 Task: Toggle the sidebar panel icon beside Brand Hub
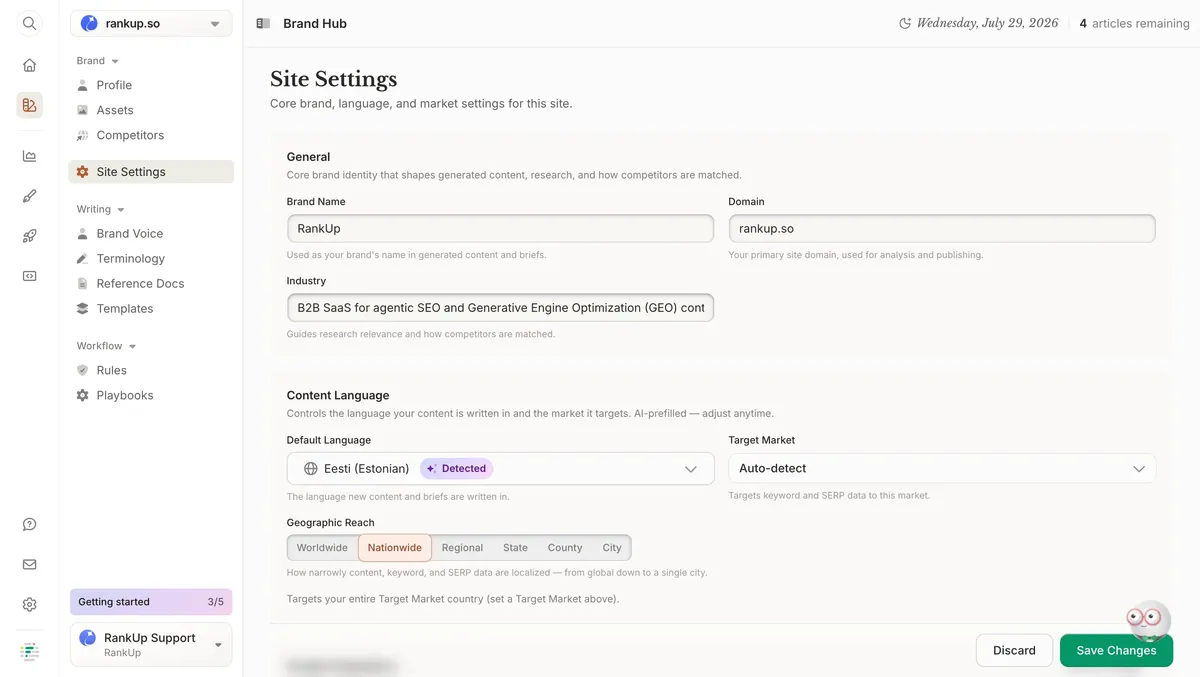(x=263, y=23)
